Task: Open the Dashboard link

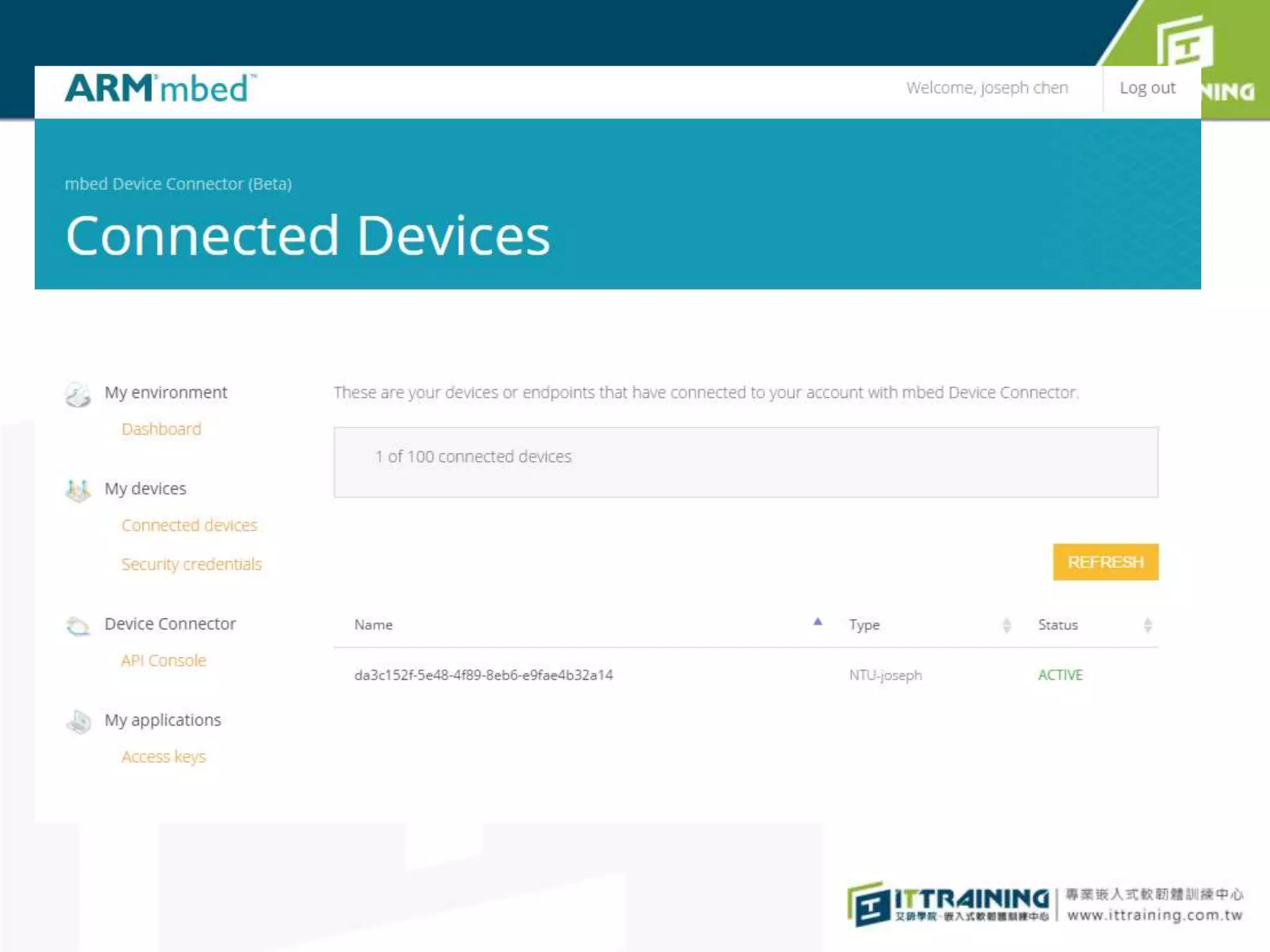Action: tap(161, 429)
